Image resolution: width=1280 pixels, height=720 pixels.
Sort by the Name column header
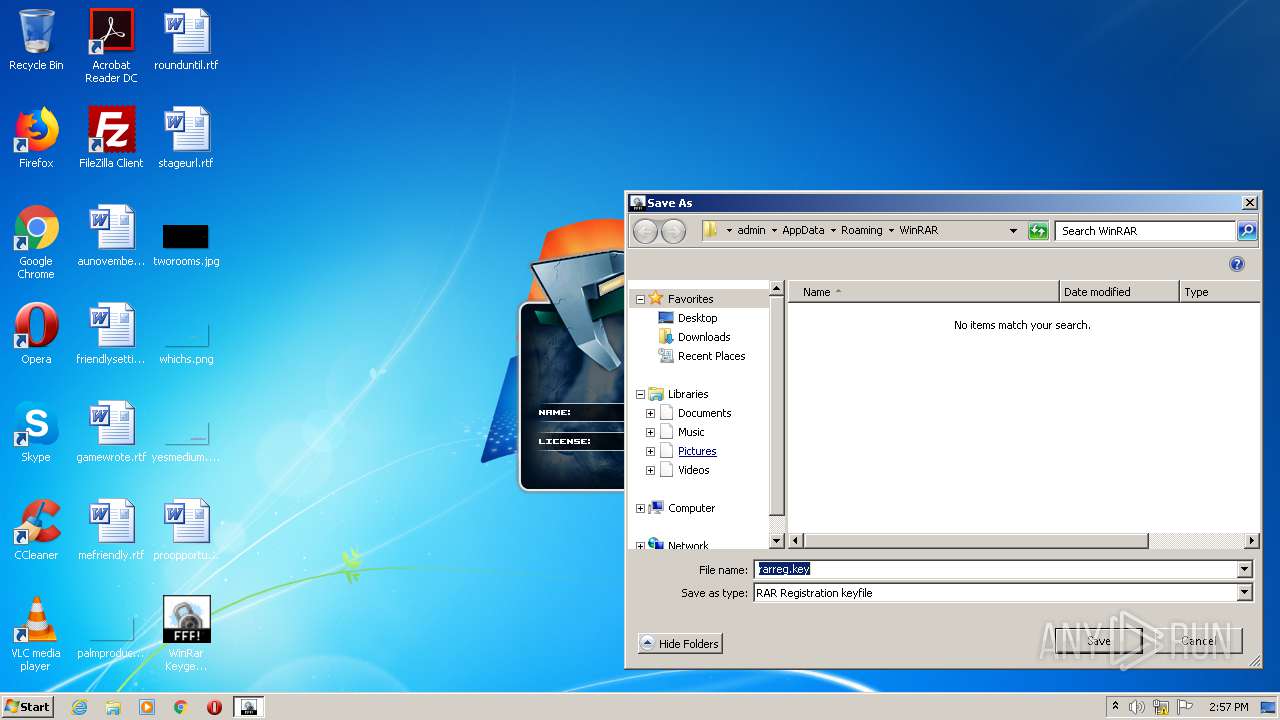923,292
